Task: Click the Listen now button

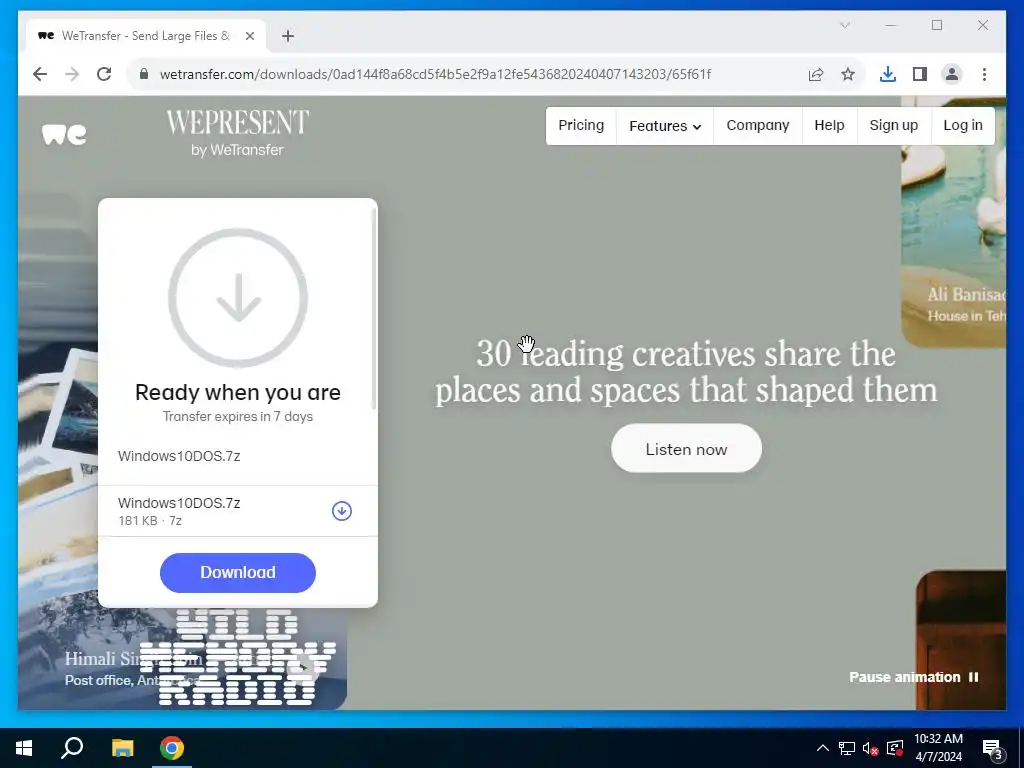Action: coord(686,449)
